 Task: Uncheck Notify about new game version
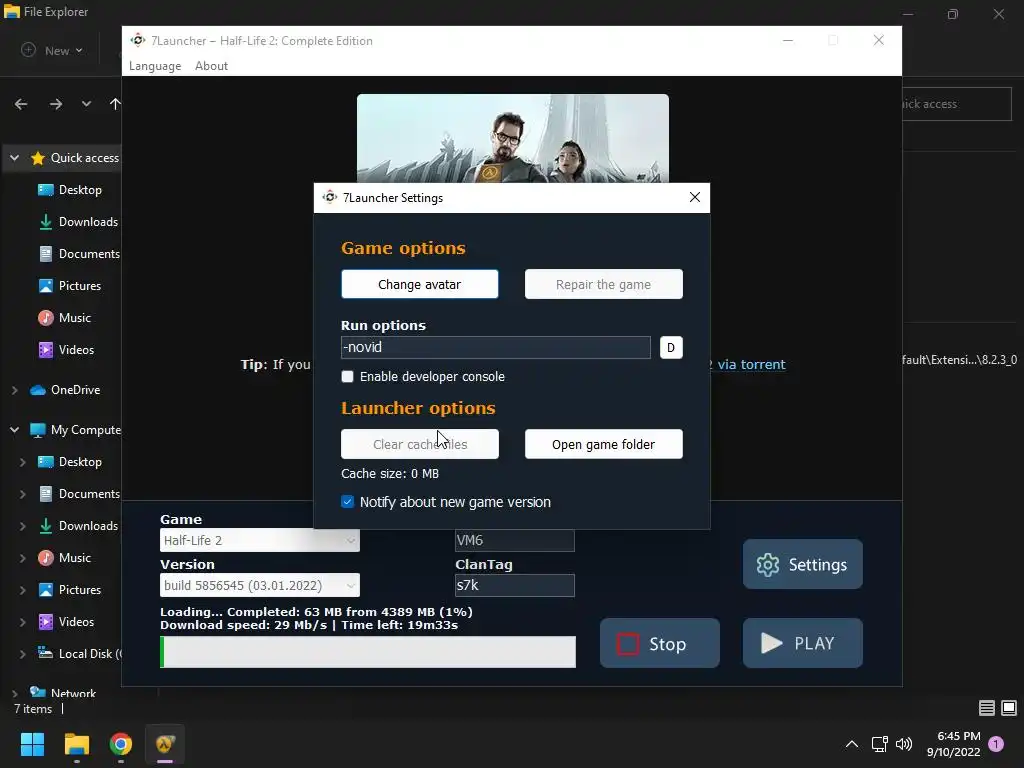[x=347, y=502]
